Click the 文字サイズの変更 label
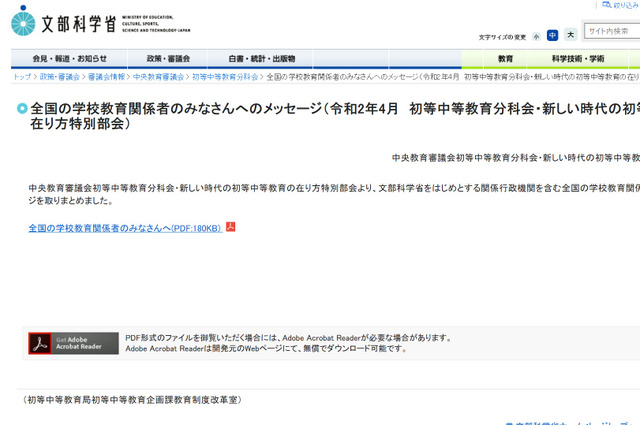 click(x=502, y=37)
